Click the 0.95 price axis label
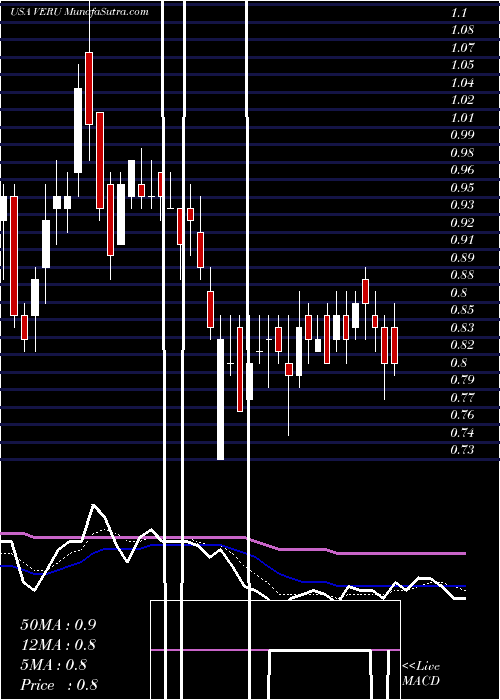Image resolution: width=500 pixels, height=700 pixels. pos(462,188)
